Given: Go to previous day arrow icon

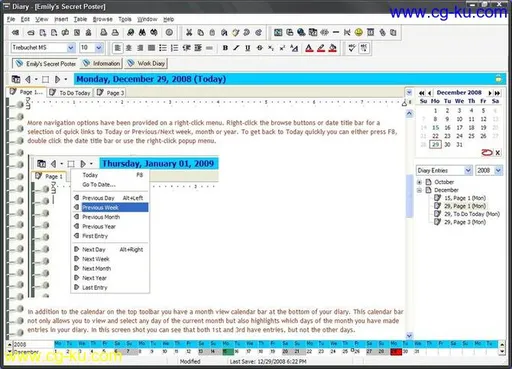Looking at the screenshot, I should 28,79.
